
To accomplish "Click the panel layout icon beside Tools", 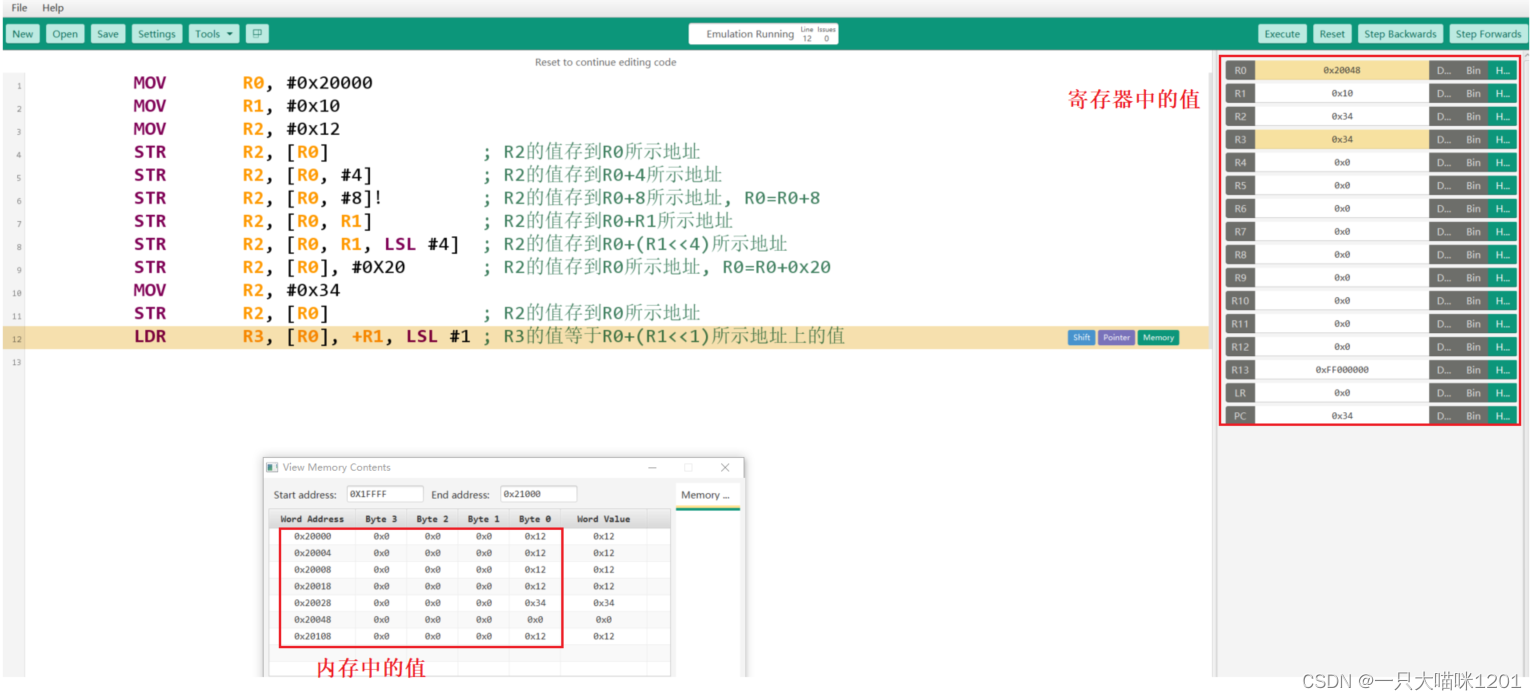I will coord(257,34).
